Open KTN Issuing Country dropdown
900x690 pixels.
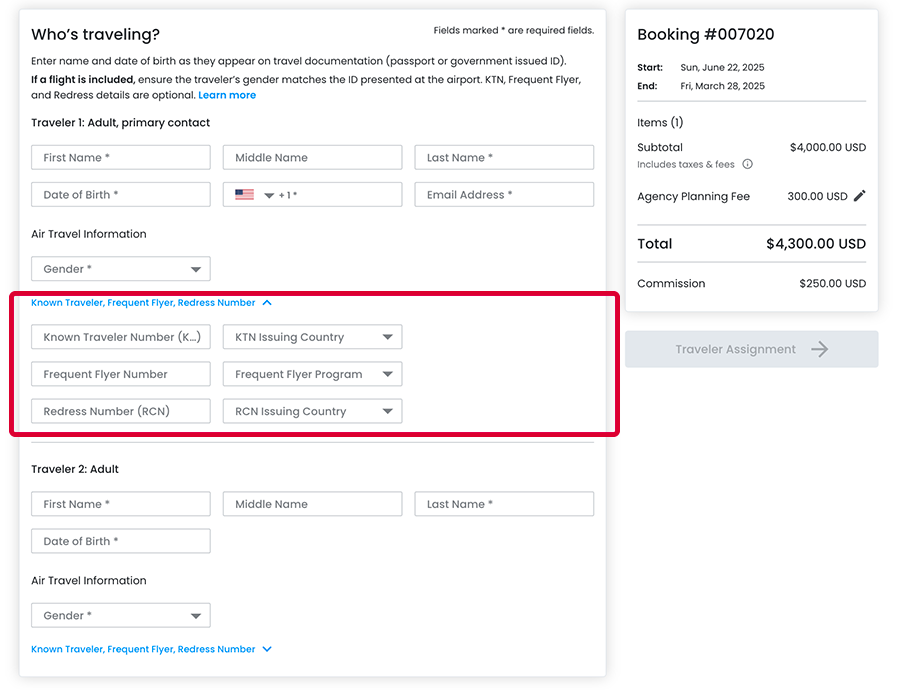click(312, 337)
